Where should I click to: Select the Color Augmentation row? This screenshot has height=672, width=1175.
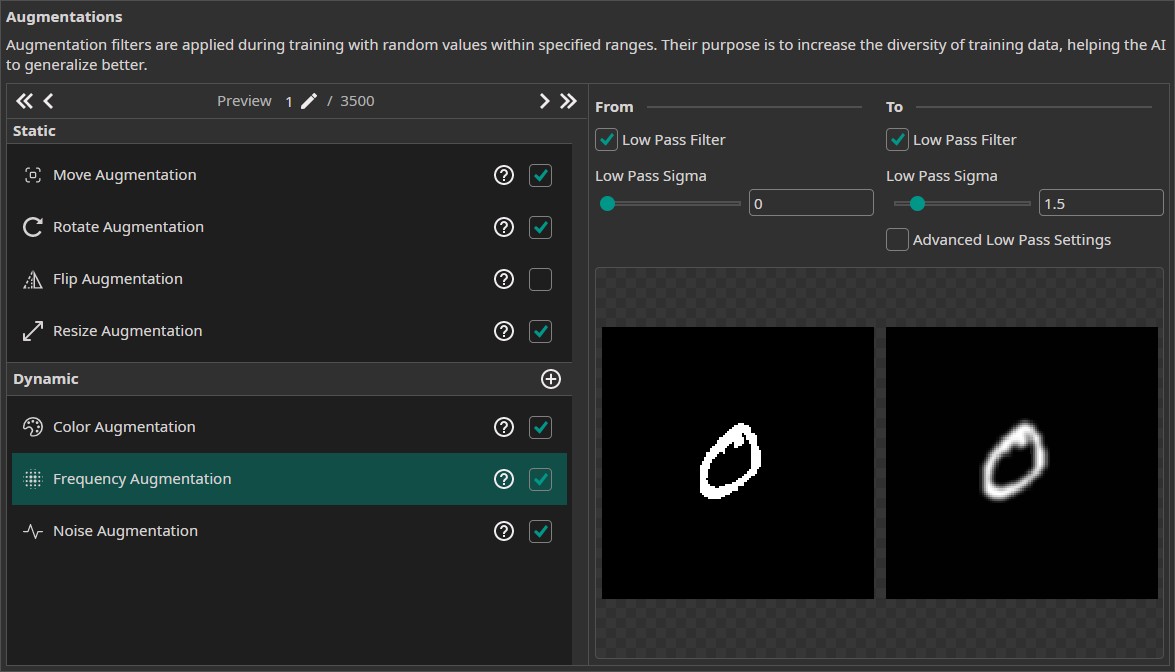[x=124, y=427]
